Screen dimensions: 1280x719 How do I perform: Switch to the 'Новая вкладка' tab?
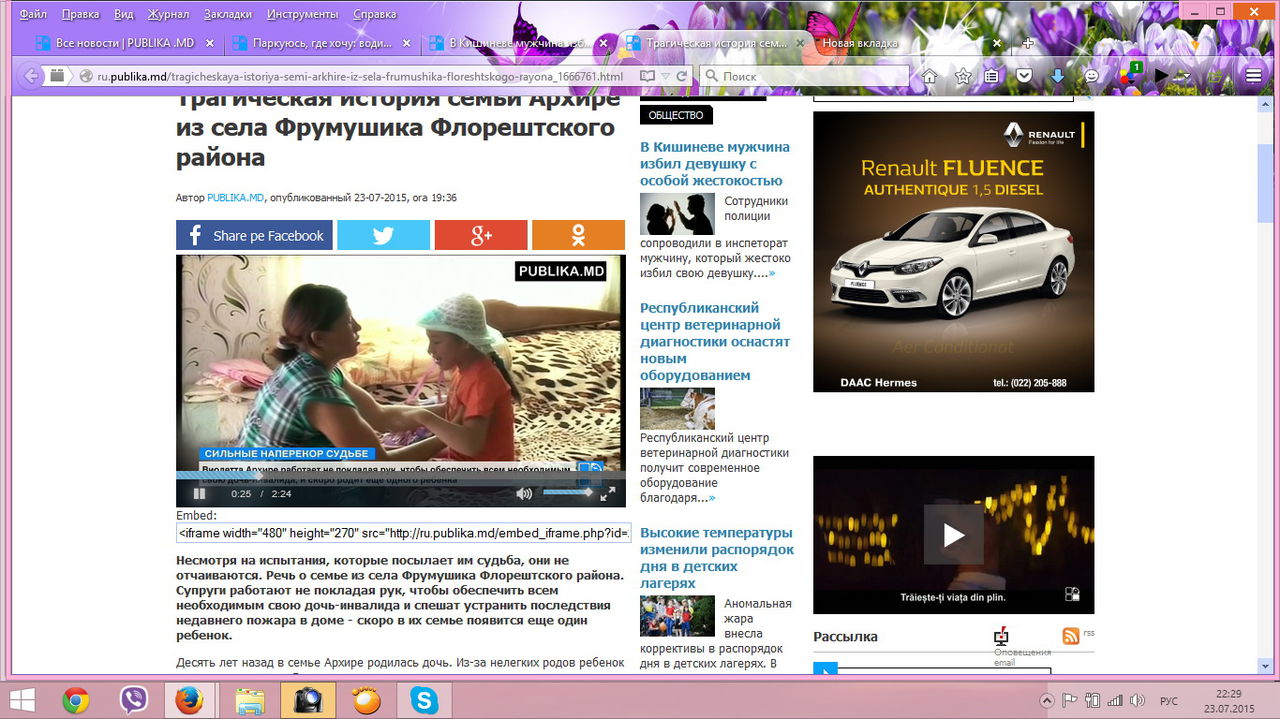click(900, 43)
